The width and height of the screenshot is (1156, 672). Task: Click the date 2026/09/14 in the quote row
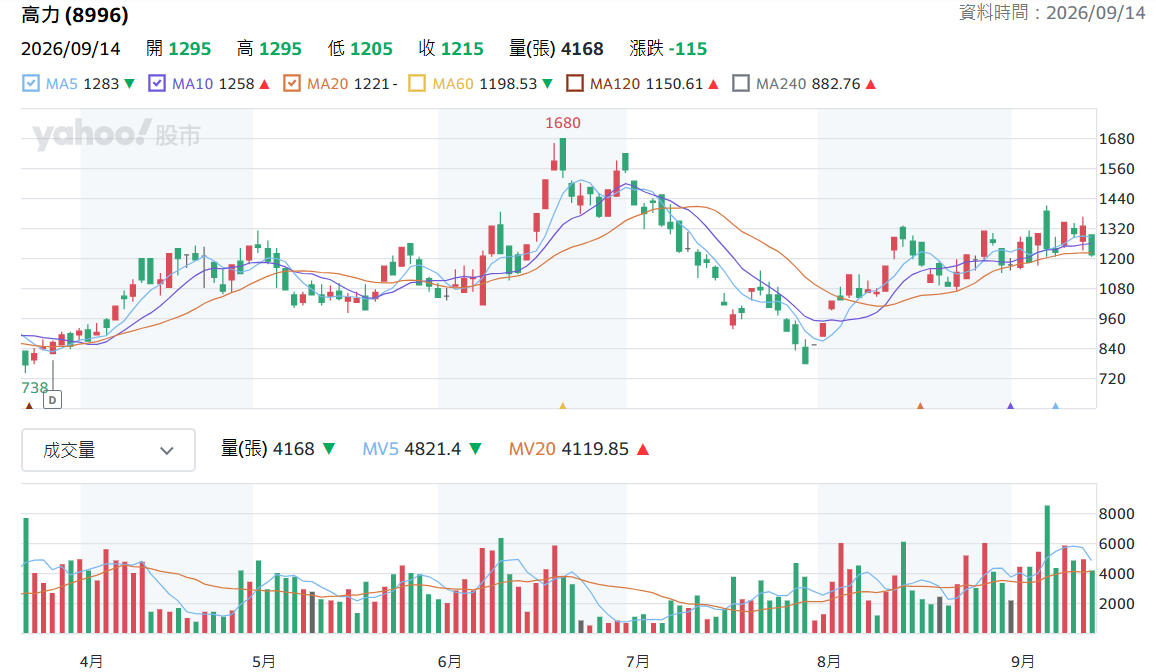click(x=71, y=49)
